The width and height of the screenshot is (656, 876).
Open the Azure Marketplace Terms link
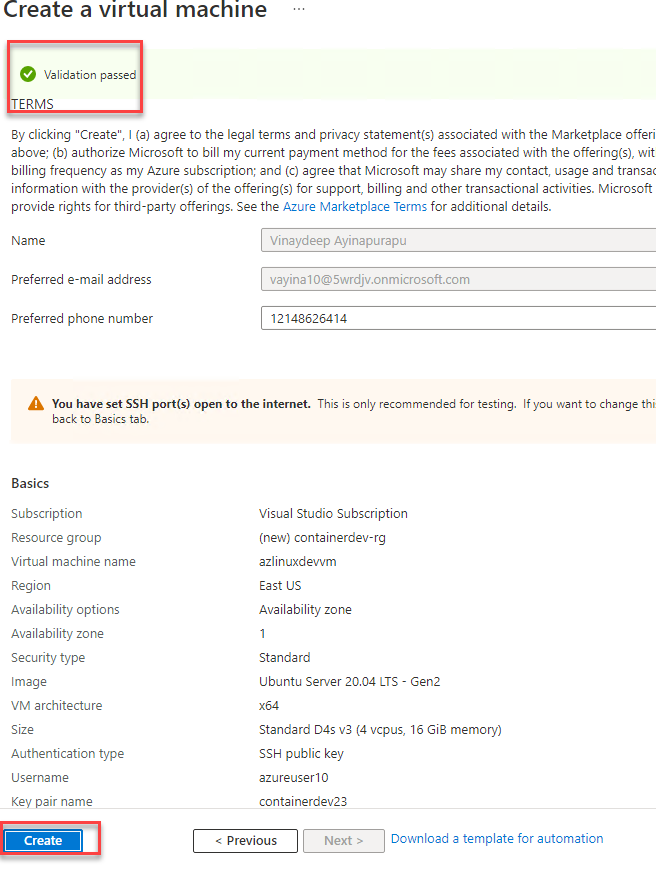coord(355,207)
